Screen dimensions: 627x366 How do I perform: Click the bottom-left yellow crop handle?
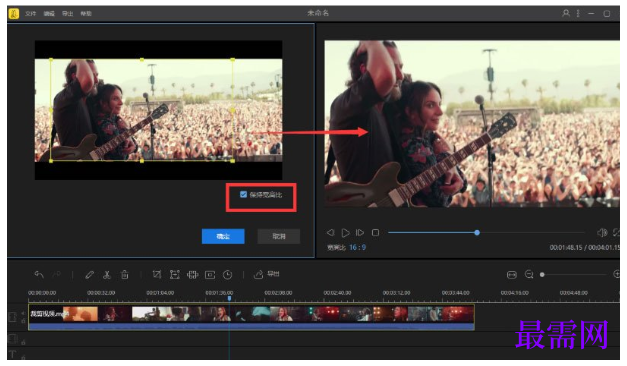coord(51,161)
